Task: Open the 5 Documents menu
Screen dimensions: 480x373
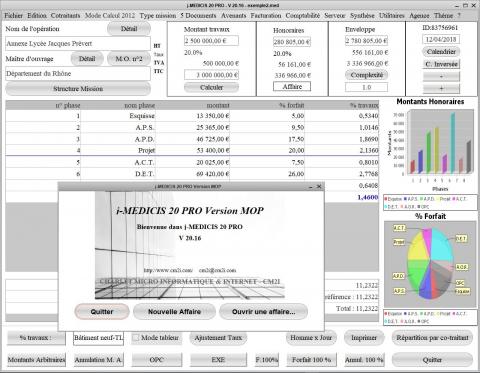Action: [x=198, y=16]
